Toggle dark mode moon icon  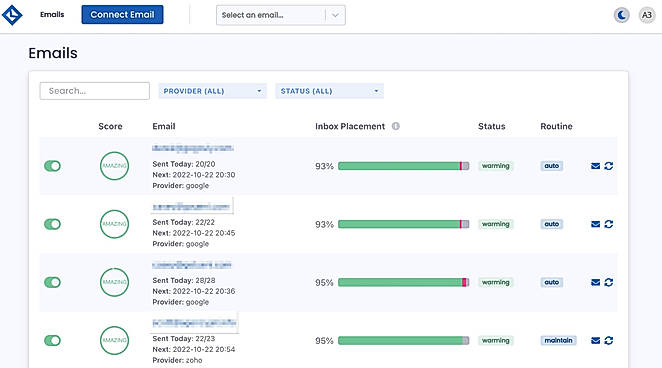[x=621, y=15]
